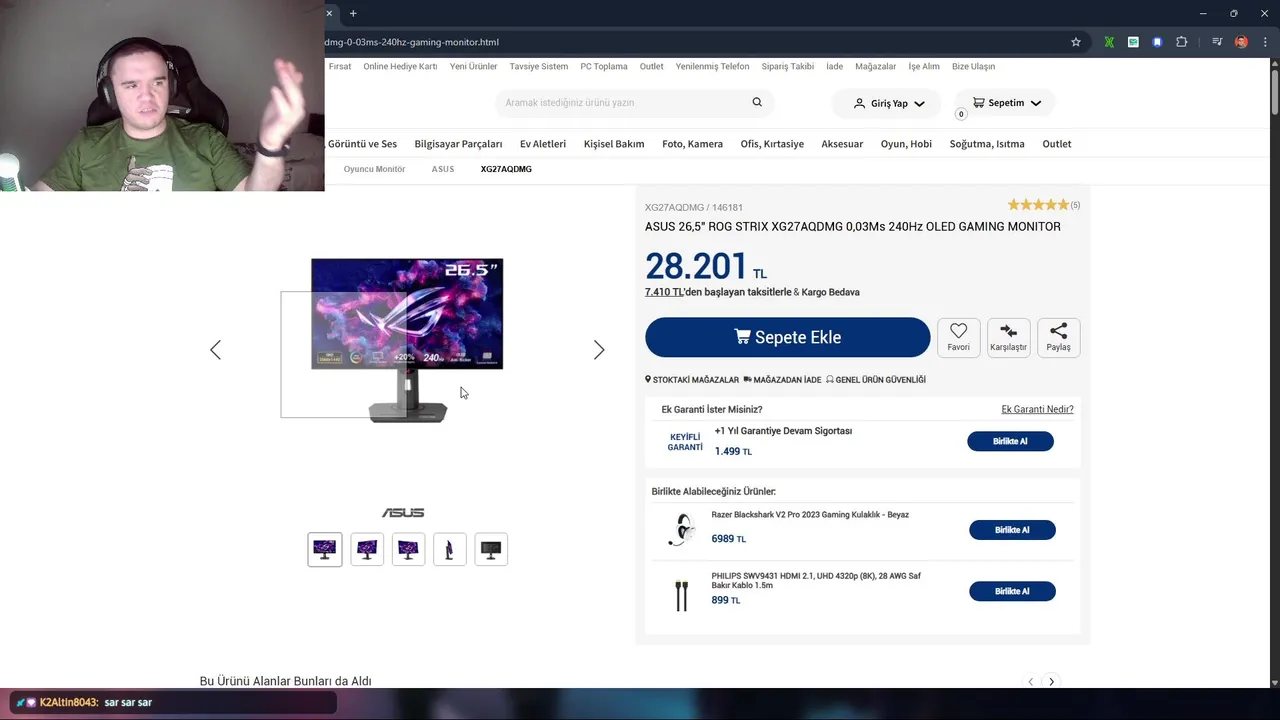
Task: Add Philips HDMI cable with Birlikte Al
Action: pos(1012,591)
